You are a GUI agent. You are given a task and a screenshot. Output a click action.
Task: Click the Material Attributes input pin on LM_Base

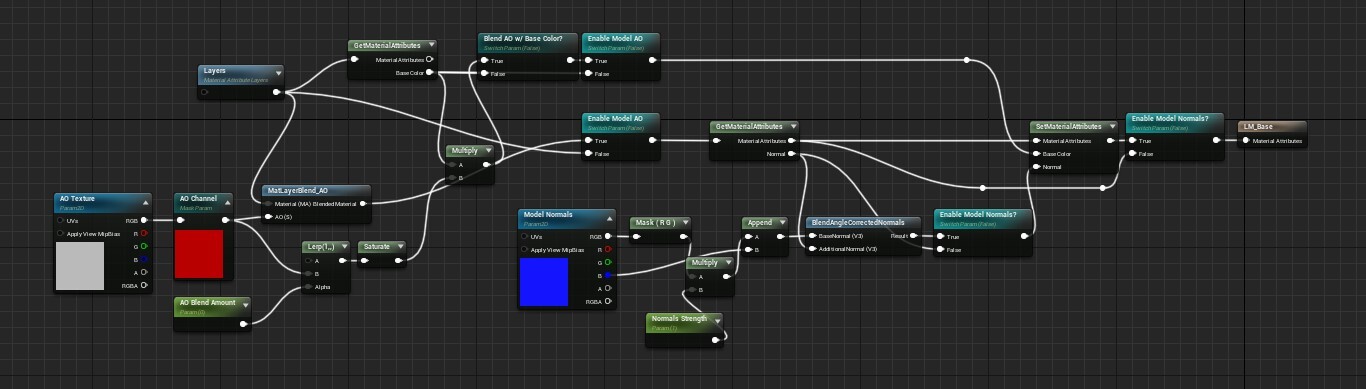(1246, 141)
